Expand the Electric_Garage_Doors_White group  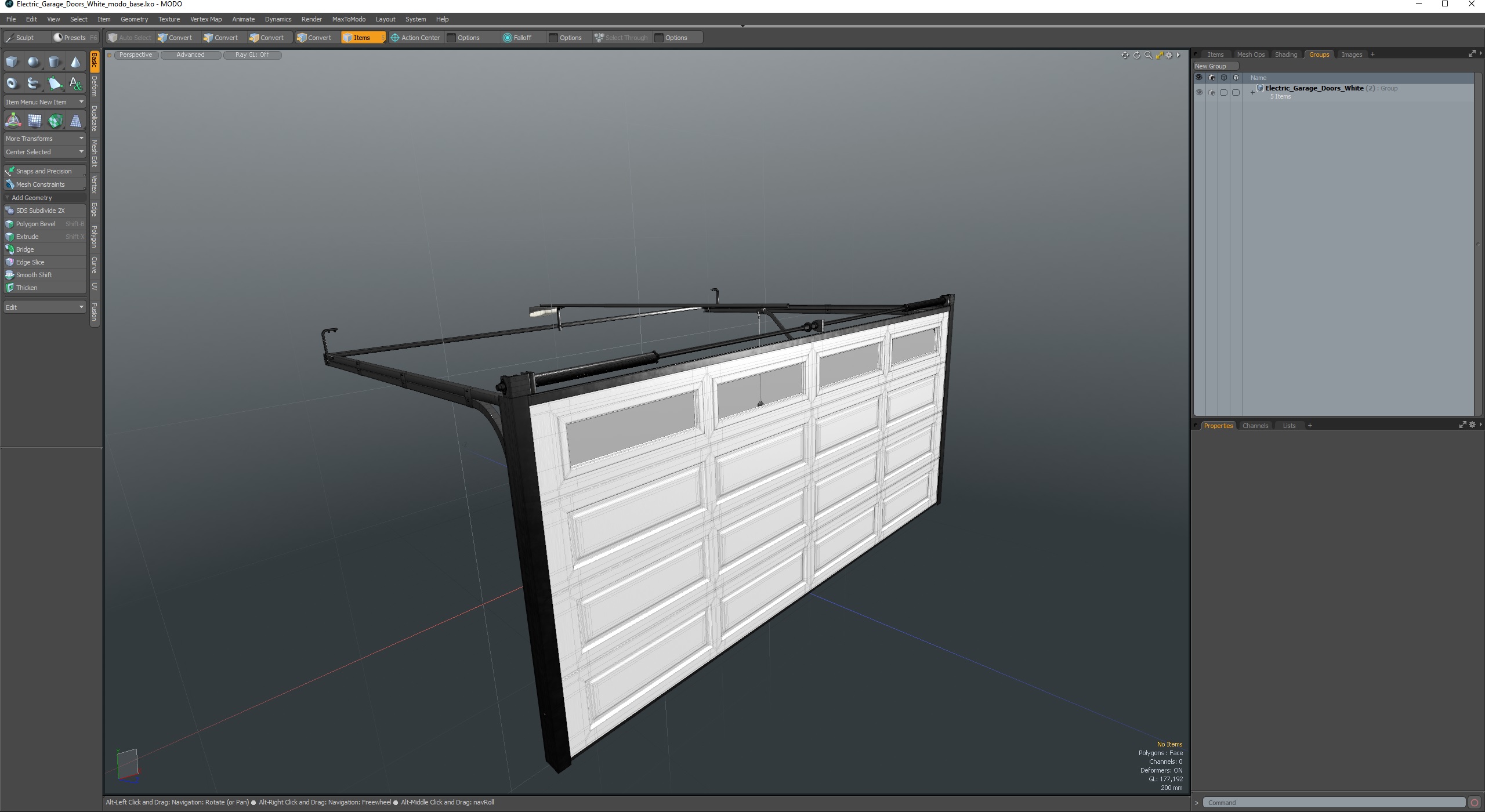pos(1252,92)
